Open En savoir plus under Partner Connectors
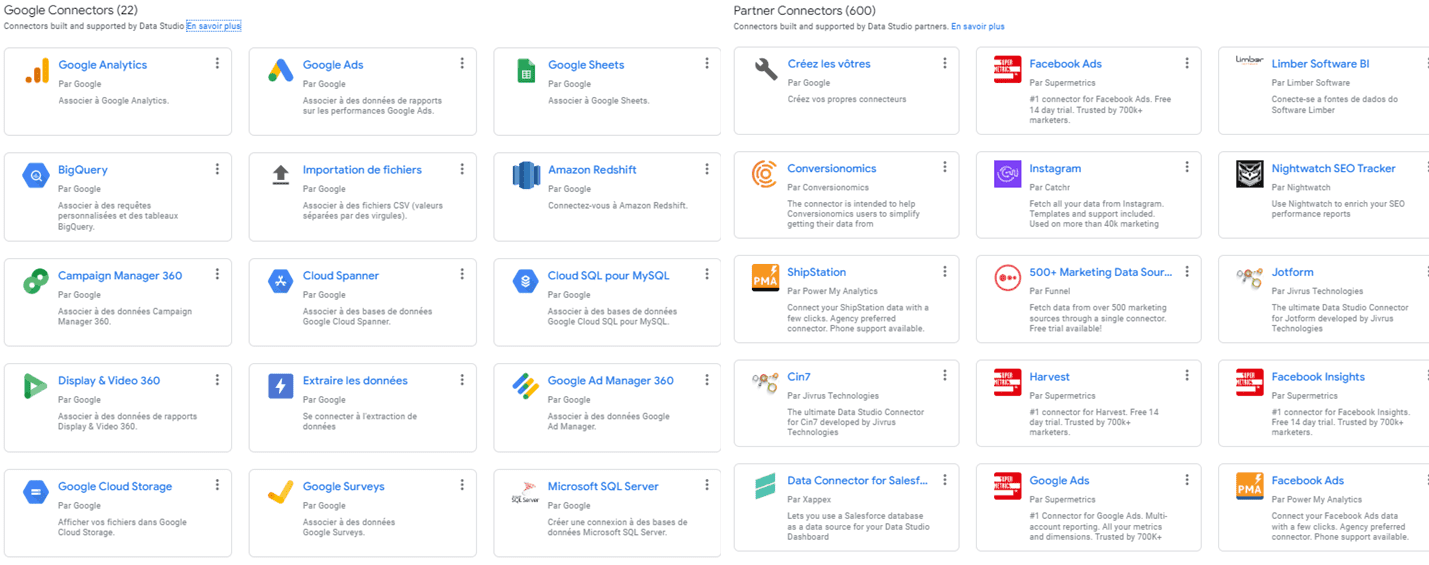Viewport: 1429px width, 565px height. tap(978, 26)
